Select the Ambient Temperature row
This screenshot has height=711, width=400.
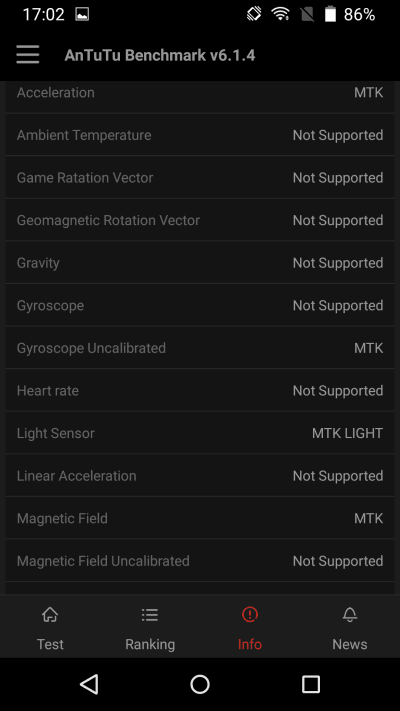pyautogui.click(x=200, y=135)
